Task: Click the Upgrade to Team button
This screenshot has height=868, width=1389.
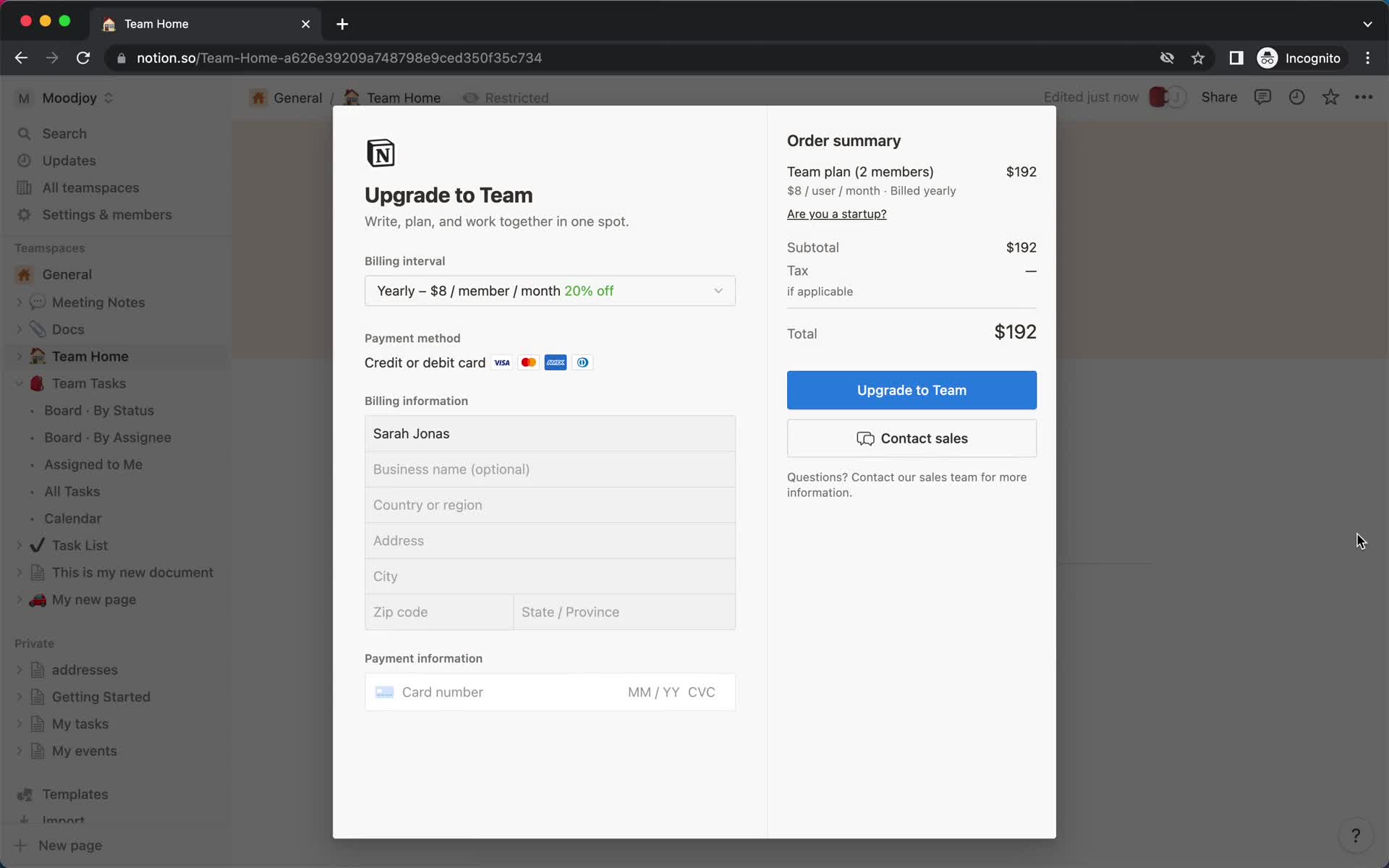Action: [912, 390]
